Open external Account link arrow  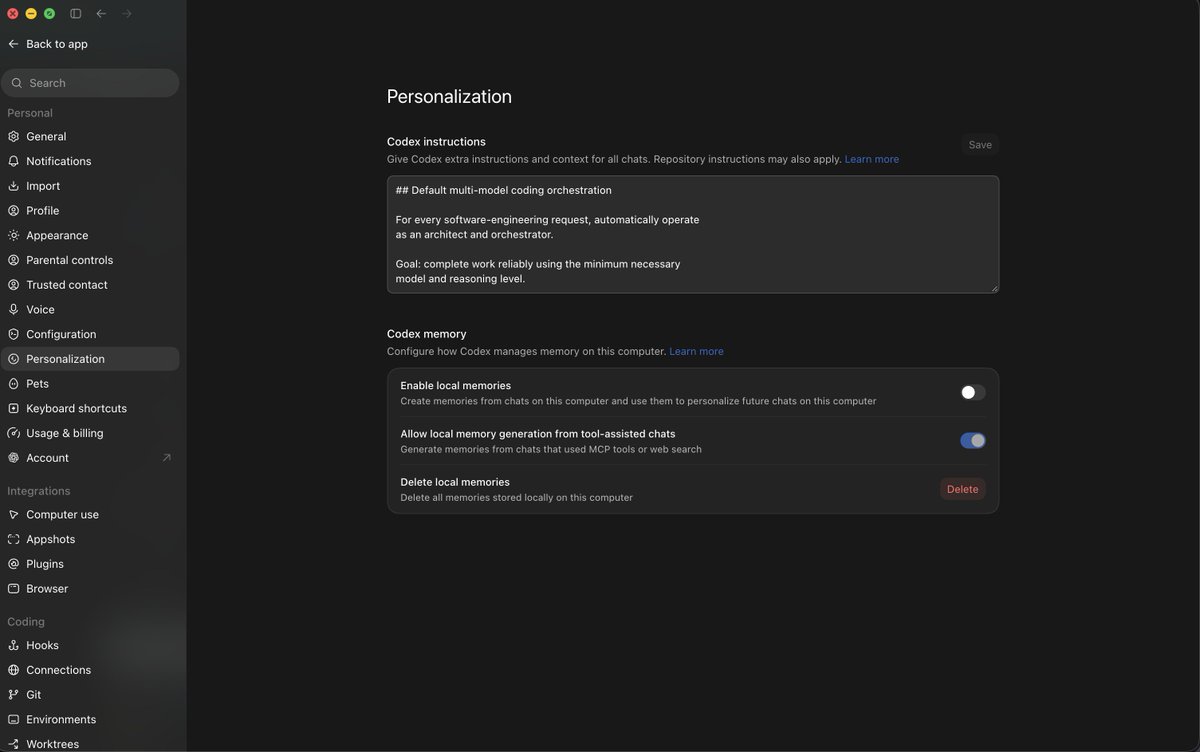pos(166,458)
